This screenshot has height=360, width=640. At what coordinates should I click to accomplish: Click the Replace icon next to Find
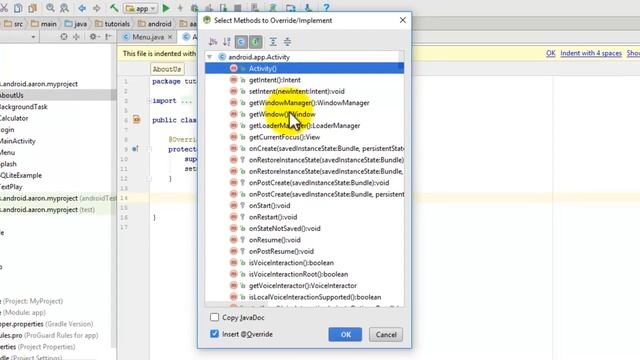(x=64, y=8)
